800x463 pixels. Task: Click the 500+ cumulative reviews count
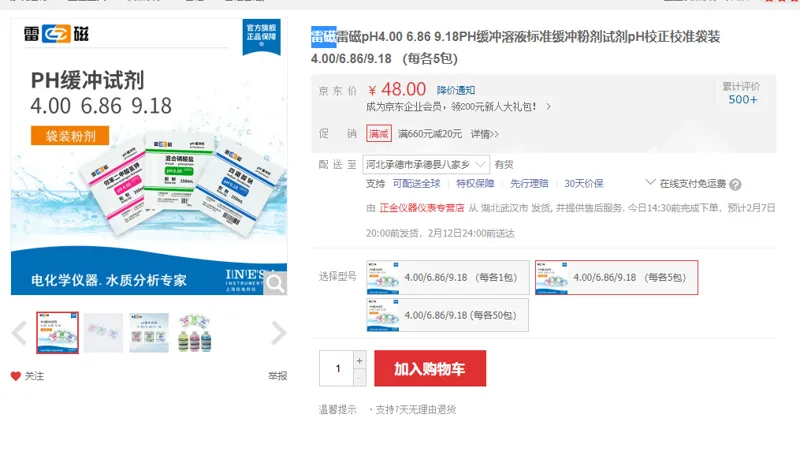742,100
